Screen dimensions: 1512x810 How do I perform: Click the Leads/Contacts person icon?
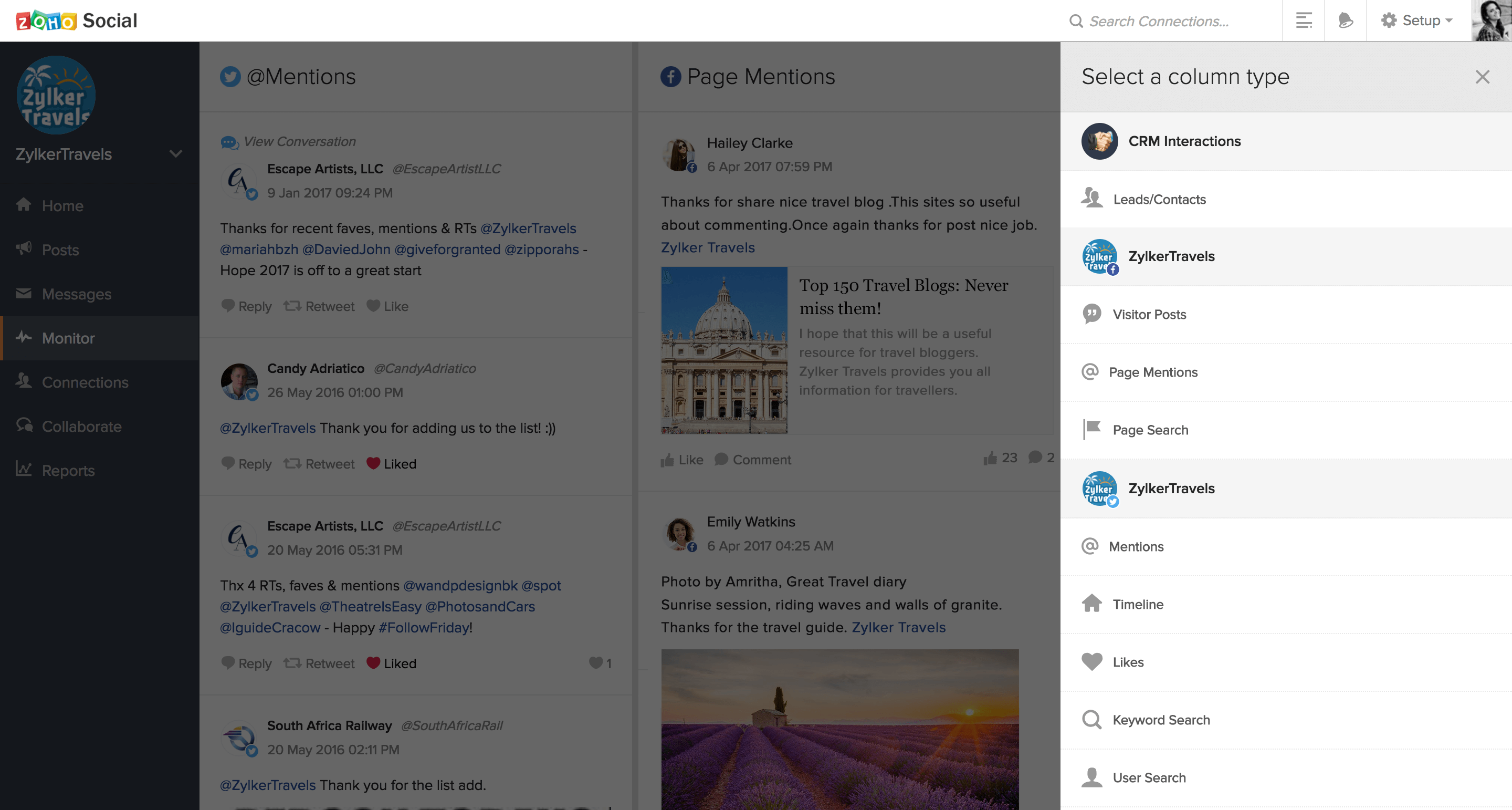click(x=1092, y=199)
